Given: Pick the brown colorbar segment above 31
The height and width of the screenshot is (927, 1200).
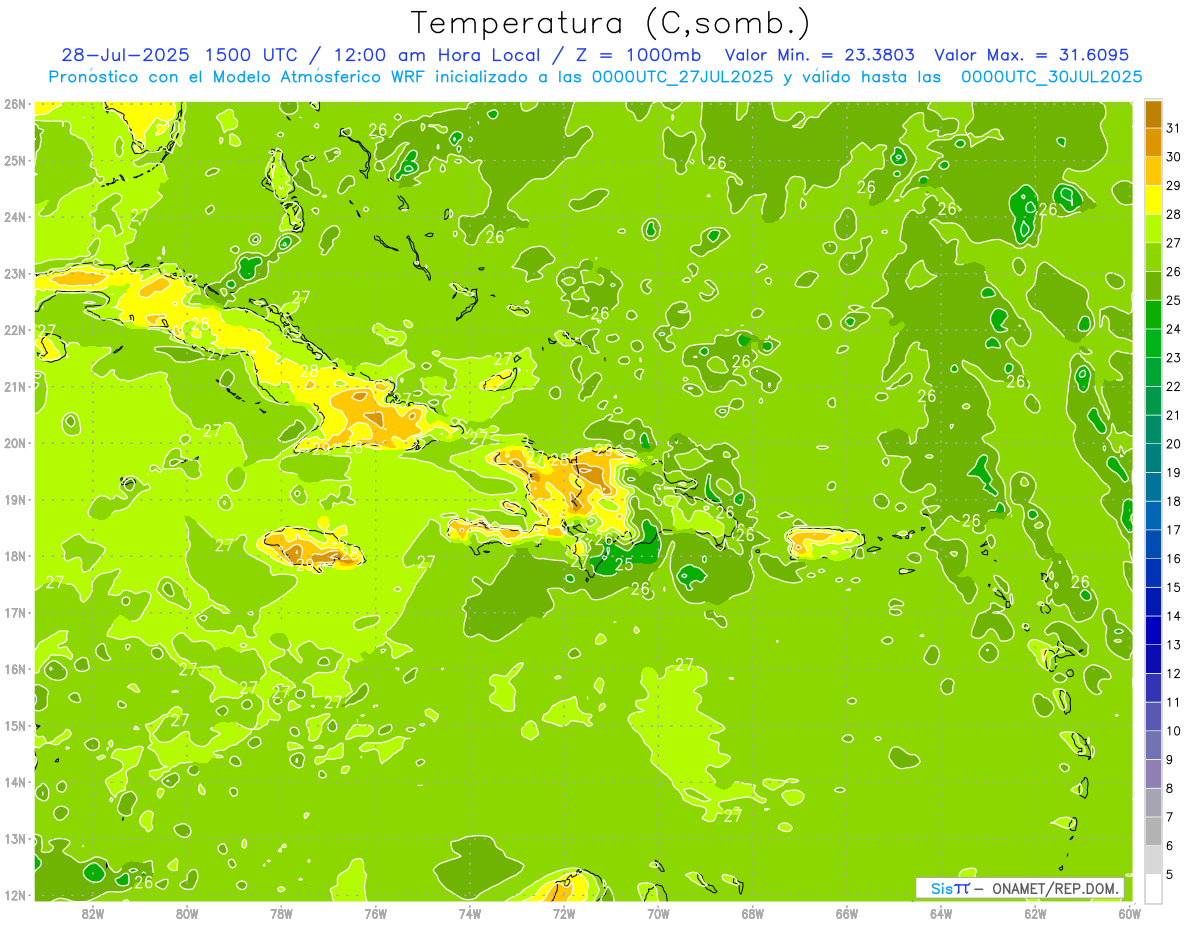Looking at the screenshot, I should tap(1153, 114).
